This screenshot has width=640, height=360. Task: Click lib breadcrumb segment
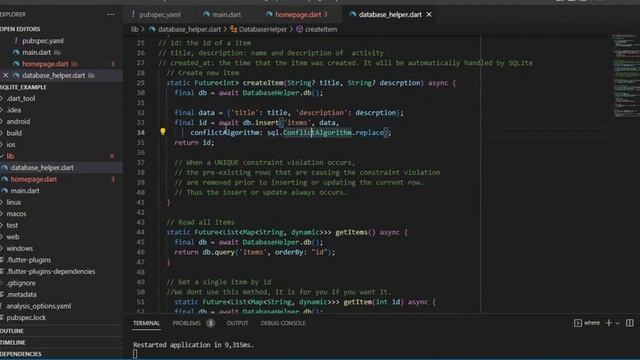(134, 29)
